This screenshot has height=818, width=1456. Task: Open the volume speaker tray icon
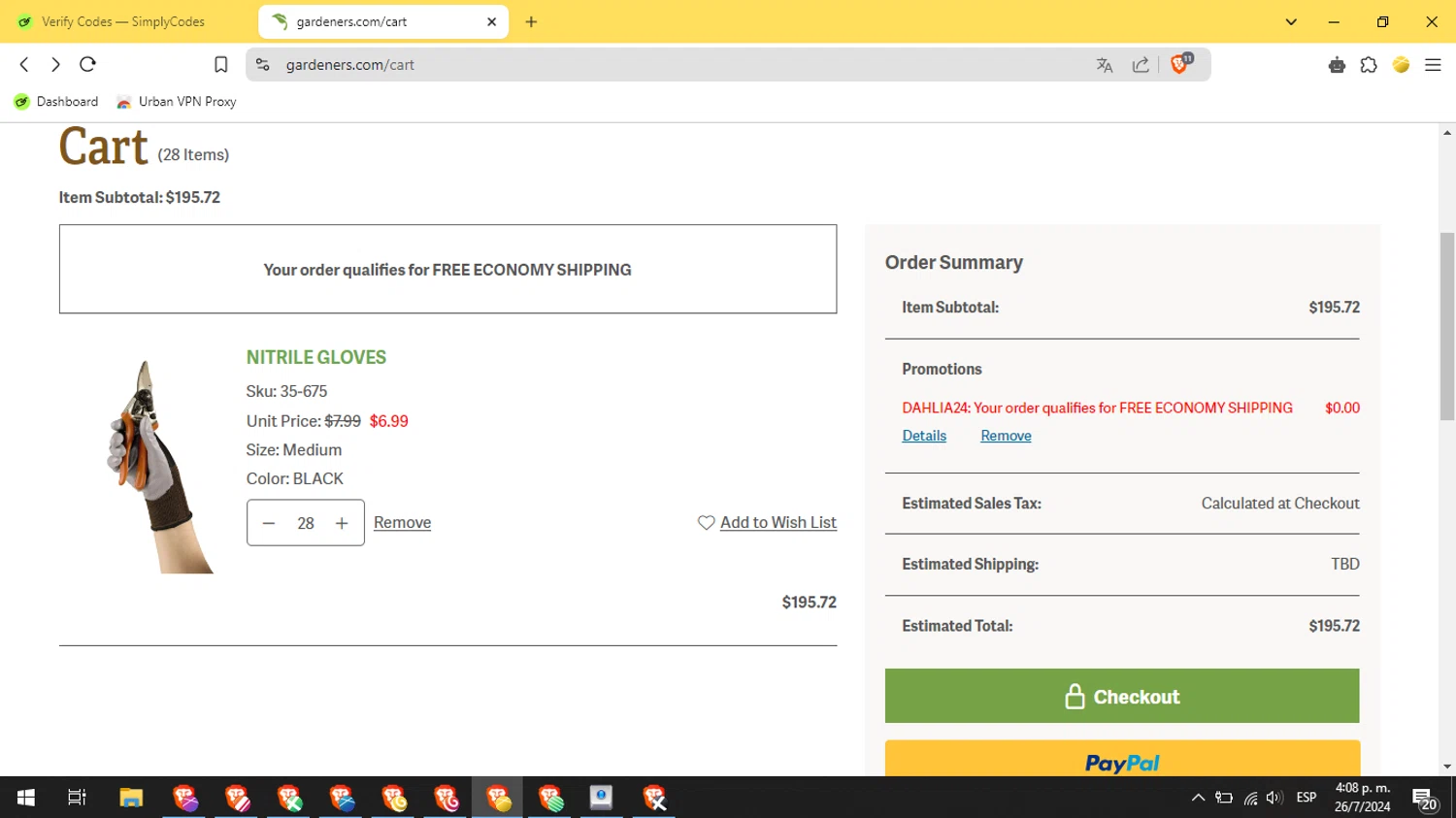(x=1274, y=798)
